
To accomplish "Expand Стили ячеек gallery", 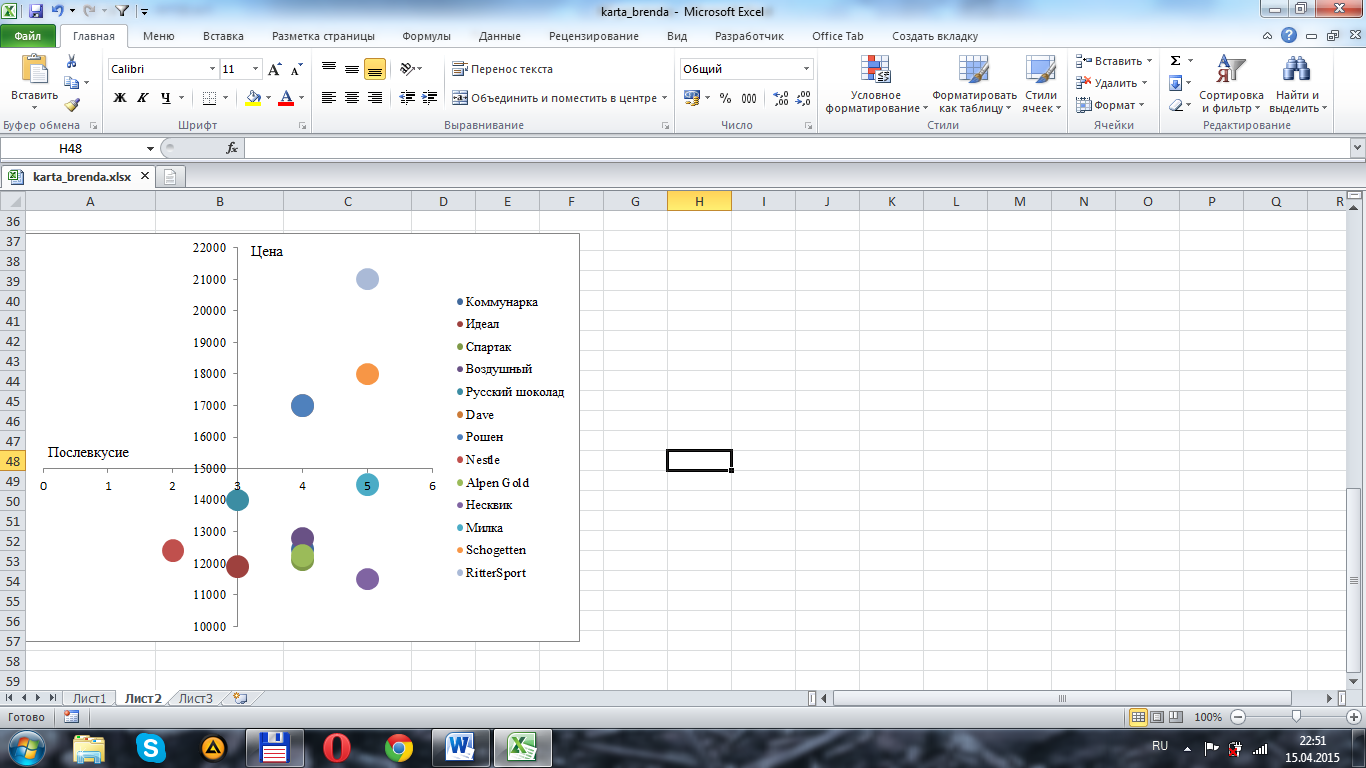I will tap(1040, 85).
